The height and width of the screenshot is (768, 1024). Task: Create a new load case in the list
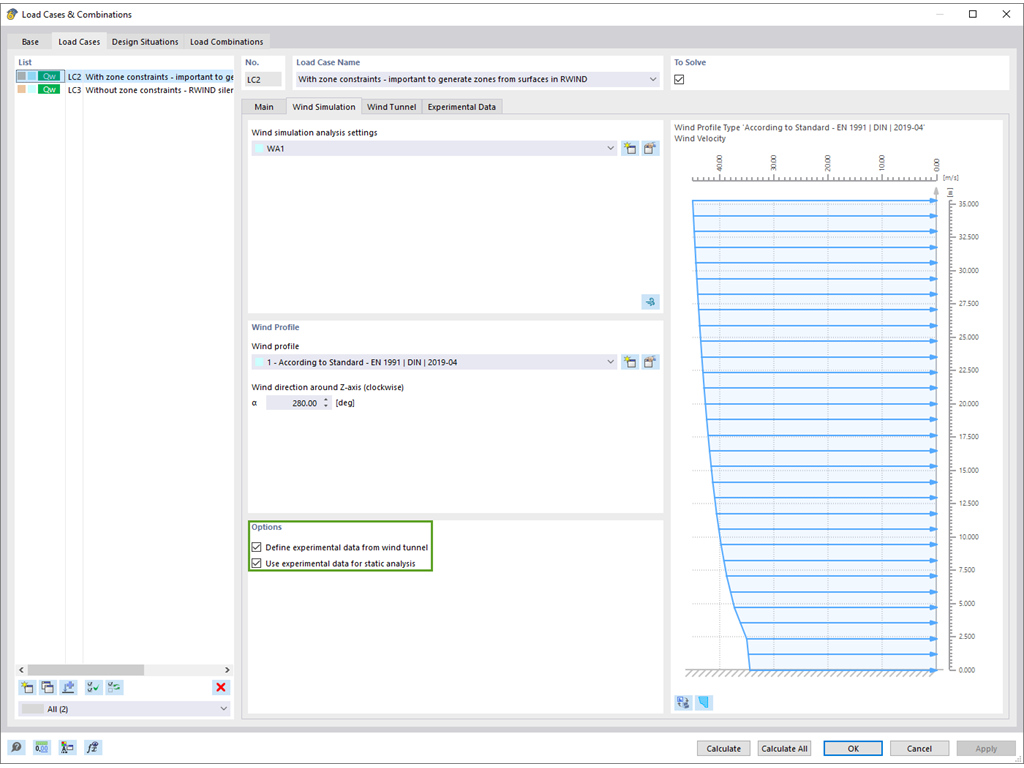coord(27,687)
